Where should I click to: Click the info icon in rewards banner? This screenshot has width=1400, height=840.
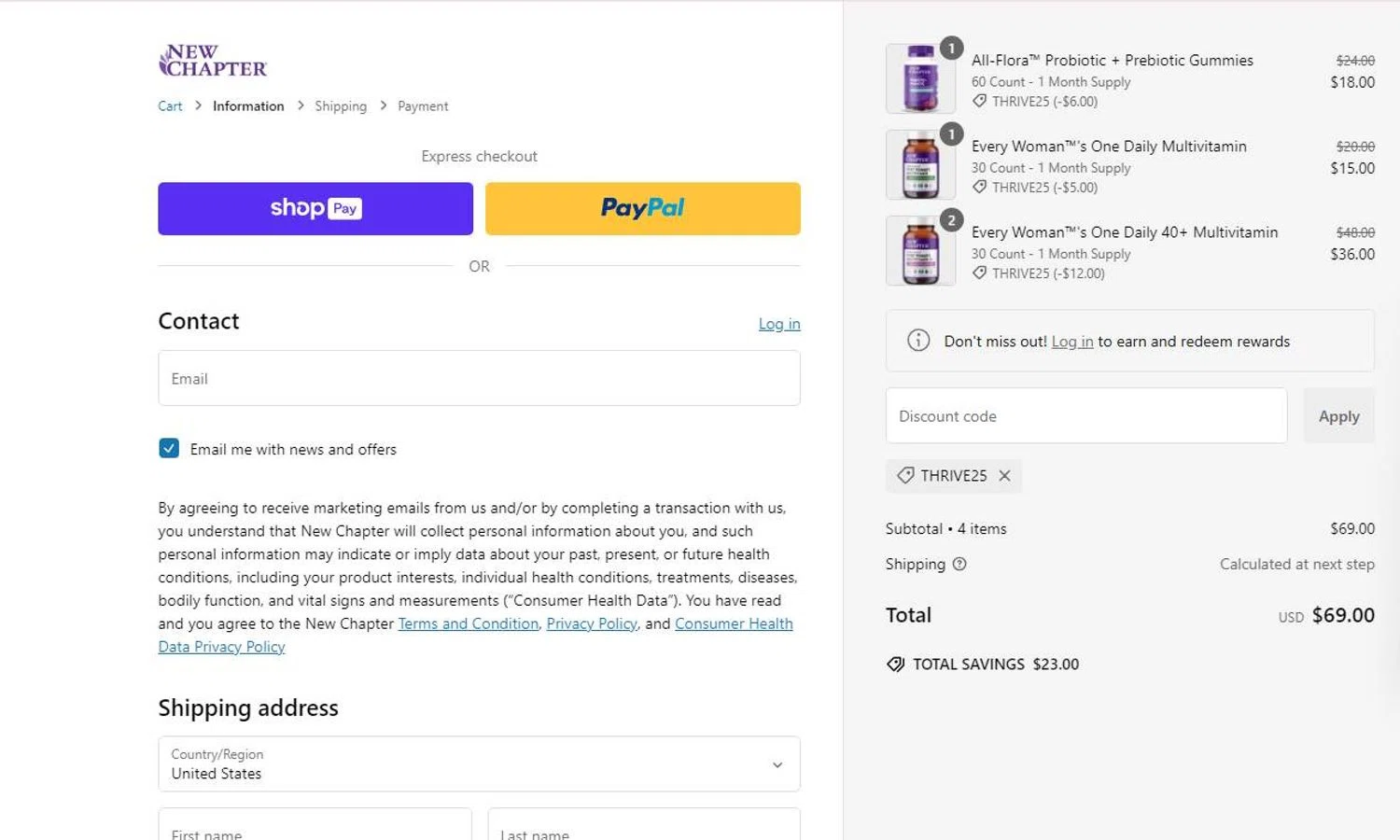coord(918,341)
